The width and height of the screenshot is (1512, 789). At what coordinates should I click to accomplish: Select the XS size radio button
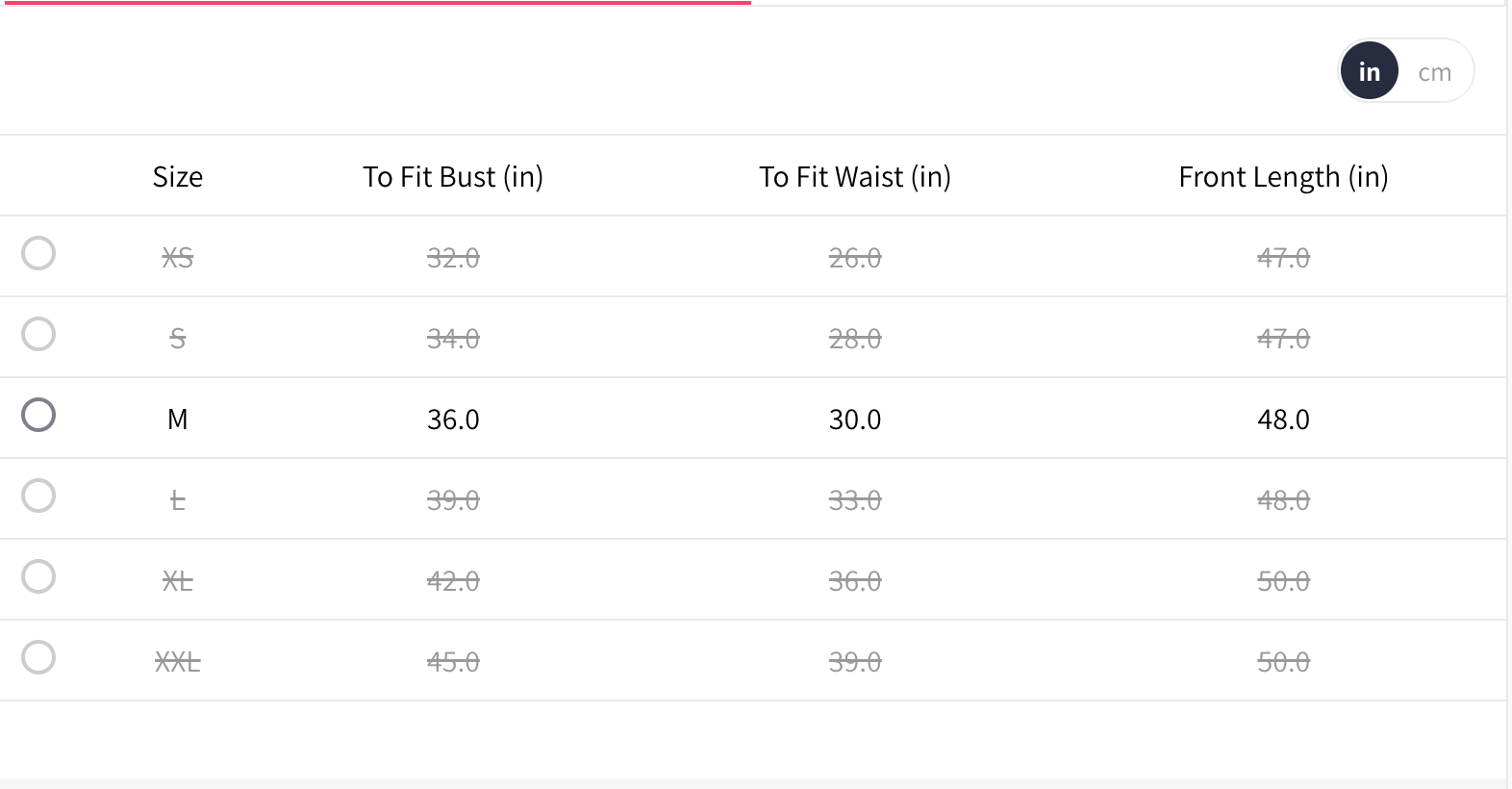[x=38, y=254]
